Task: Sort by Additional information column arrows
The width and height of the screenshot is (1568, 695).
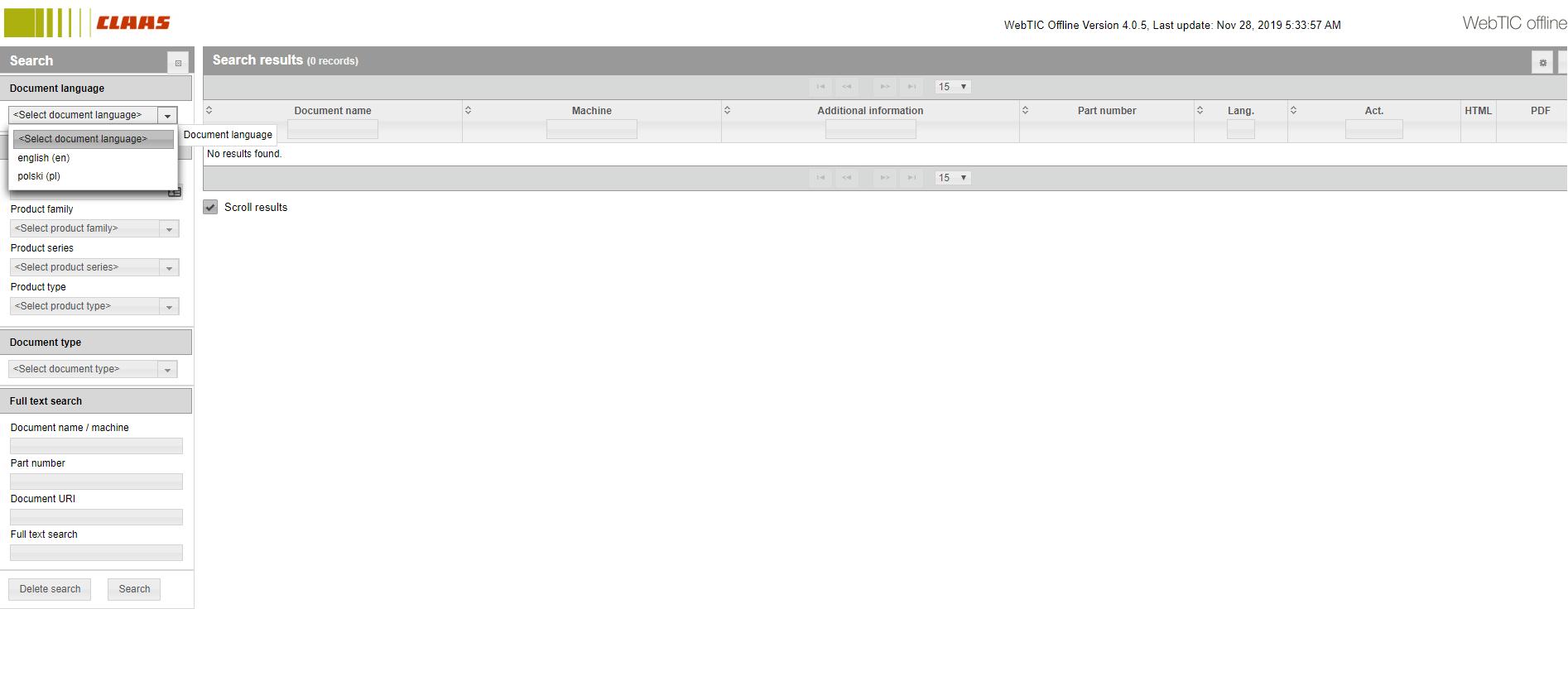Action: point(727,110)
